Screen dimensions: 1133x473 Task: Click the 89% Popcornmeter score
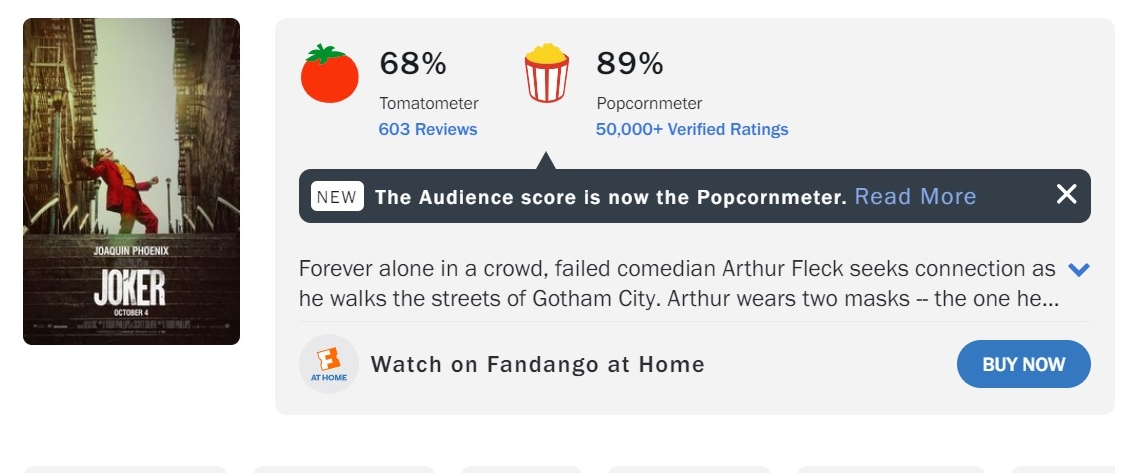(x=630, y=64)
